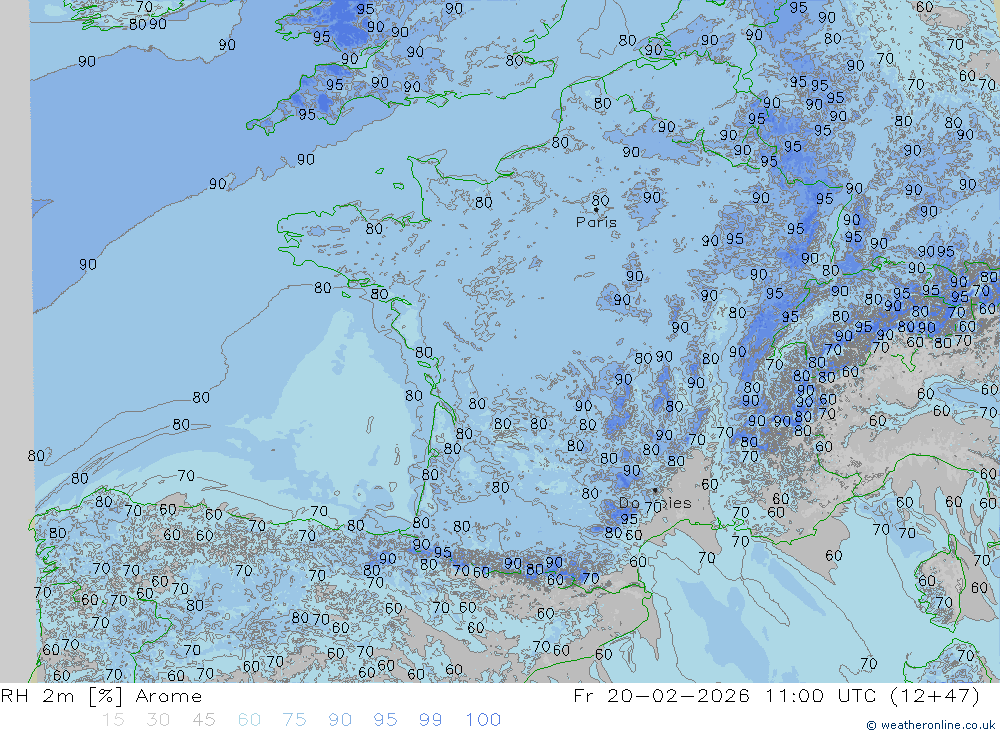Click legend value 100

coord(483,720)
